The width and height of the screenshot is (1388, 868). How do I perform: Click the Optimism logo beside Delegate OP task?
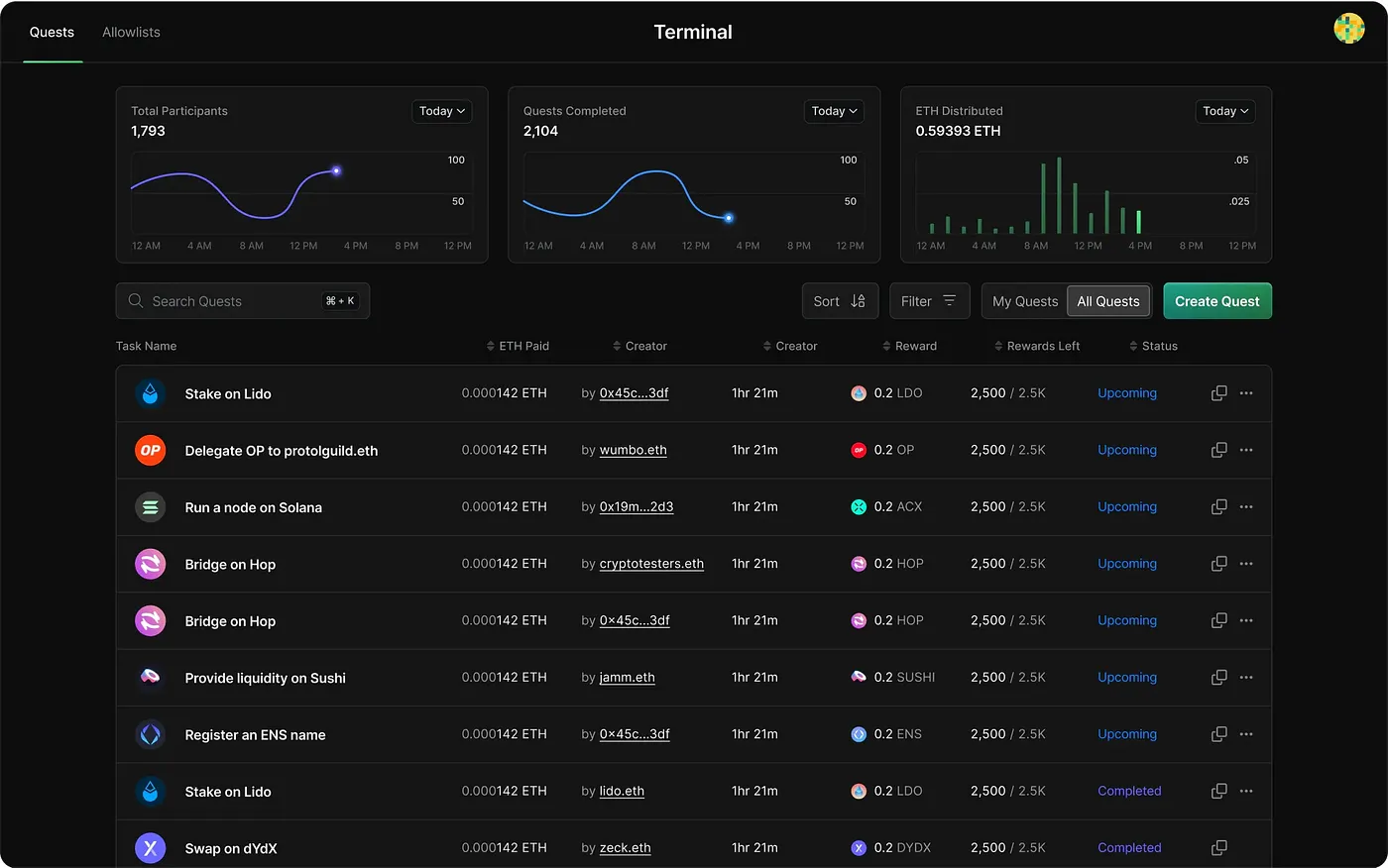150,450
